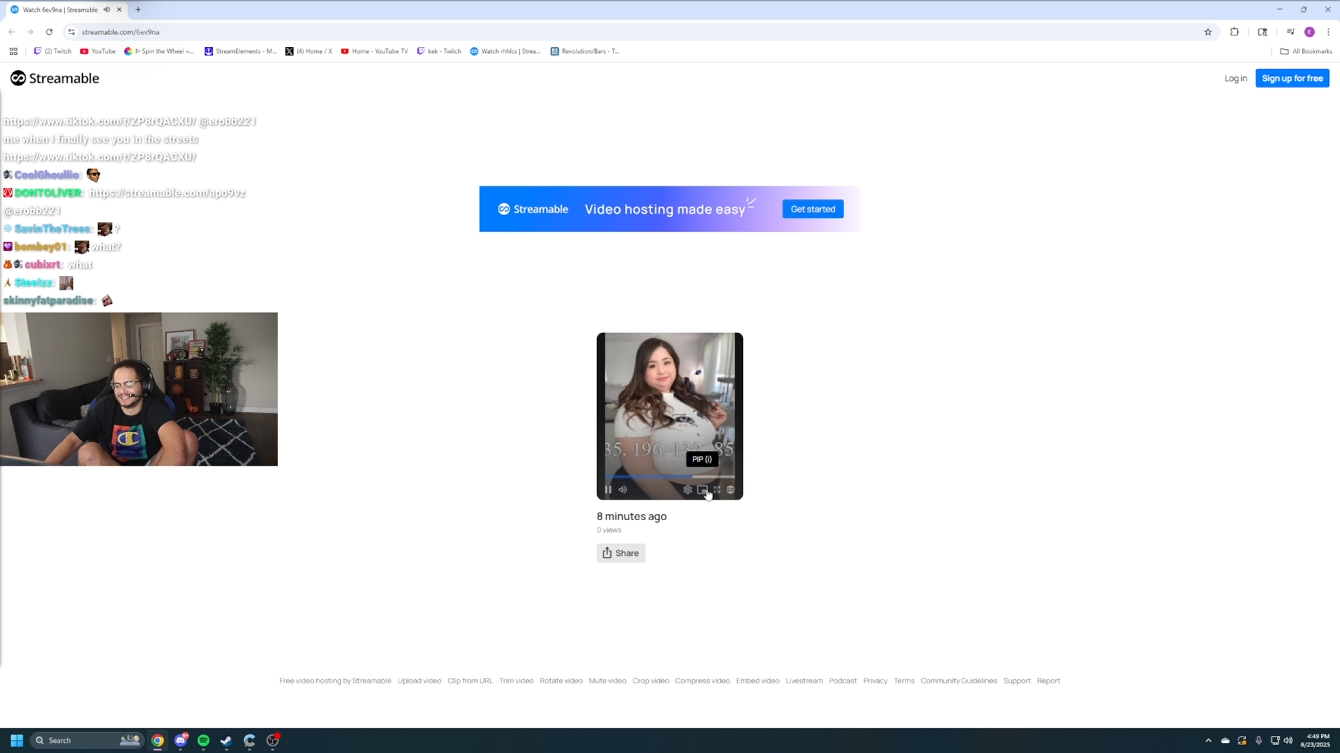
Task: Open the Livestream footer link
Action: pyautogui.click(x=804, y=681)
